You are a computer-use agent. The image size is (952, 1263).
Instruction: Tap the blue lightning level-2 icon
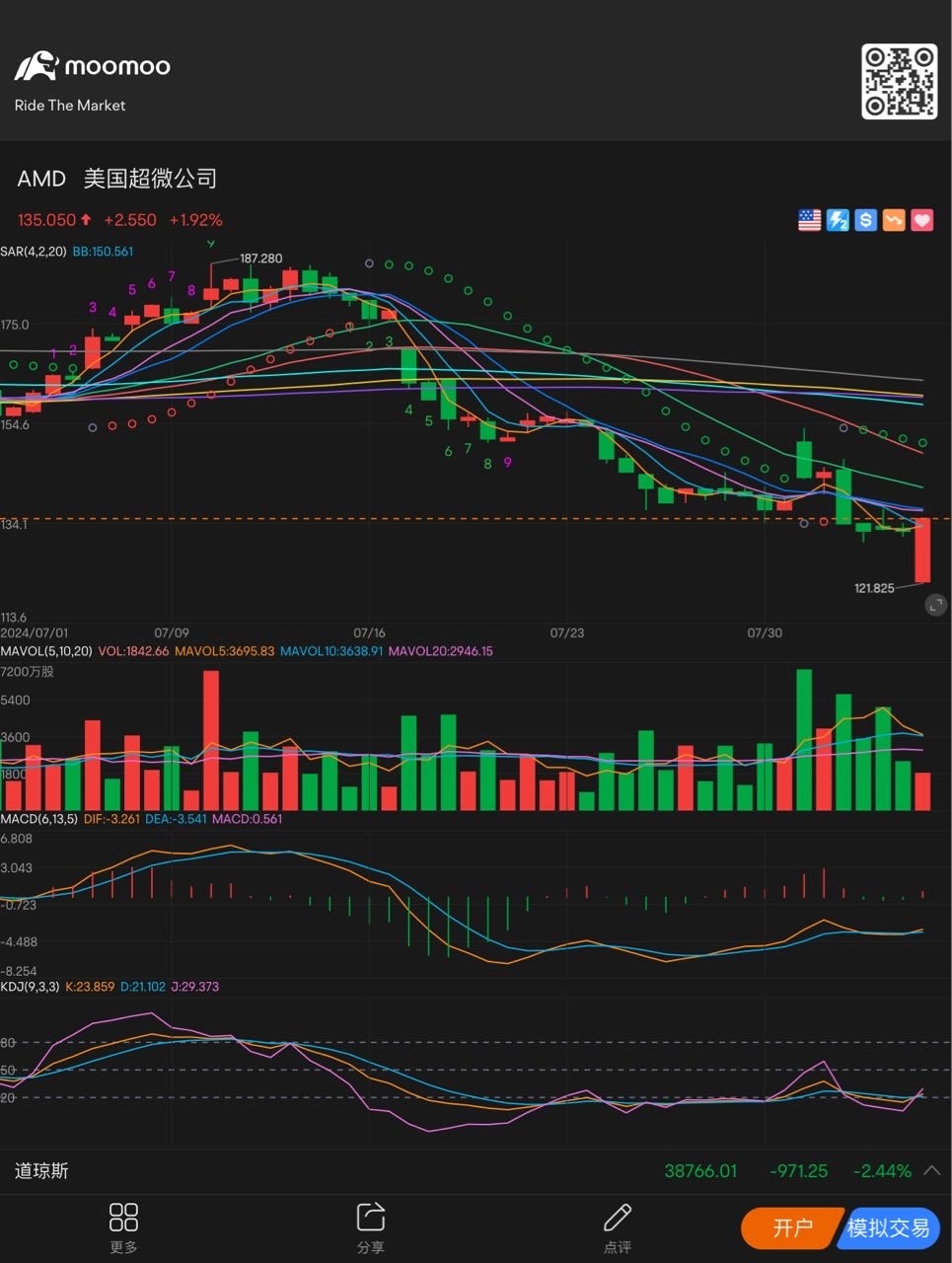click(x=838, y=220)
